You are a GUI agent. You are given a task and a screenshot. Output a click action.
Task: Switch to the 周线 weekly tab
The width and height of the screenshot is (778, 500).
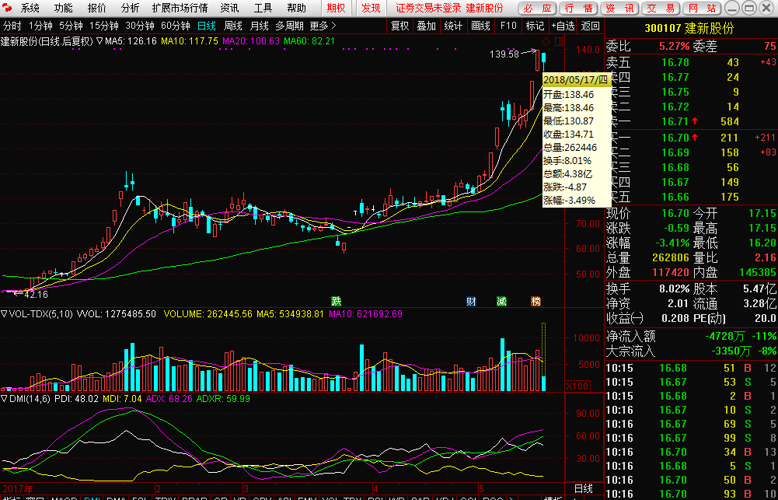pyautogui.click(x=233, y=25)
